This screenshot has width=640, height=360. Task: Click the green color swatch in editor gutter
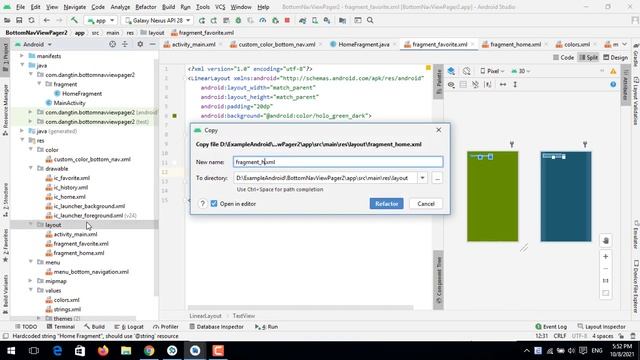(174, 116)
